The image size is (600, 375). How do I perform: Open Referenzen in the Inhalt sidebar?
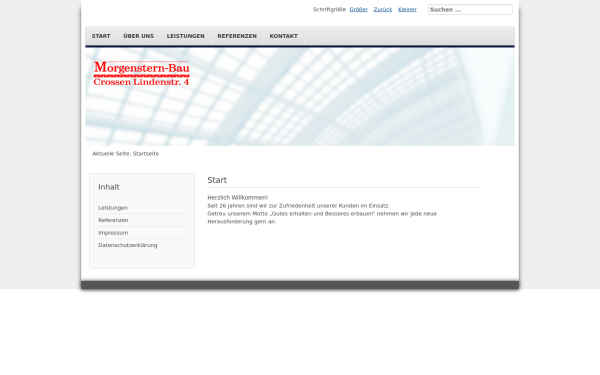coord(113,220)
